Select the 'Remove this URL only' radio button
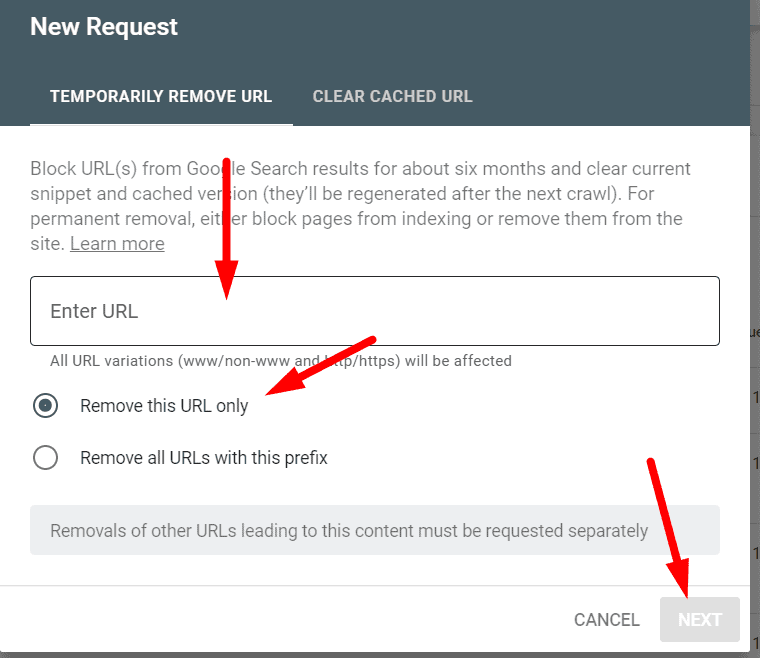This screenshot has width=760, height=658. (x=46, y=406)
